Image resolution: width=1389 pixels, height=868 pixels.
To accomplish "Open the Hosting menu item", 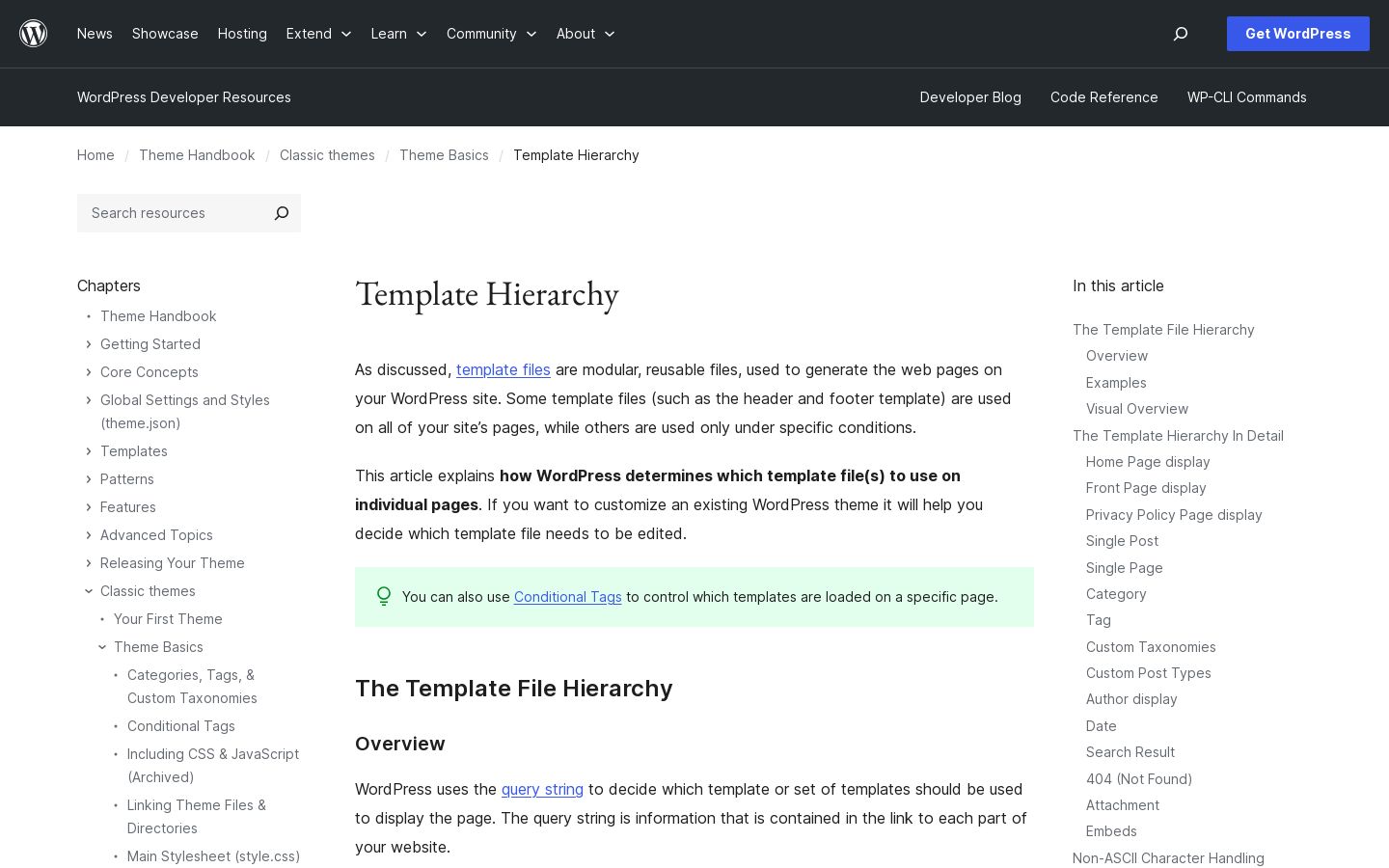I will point(242,34).
